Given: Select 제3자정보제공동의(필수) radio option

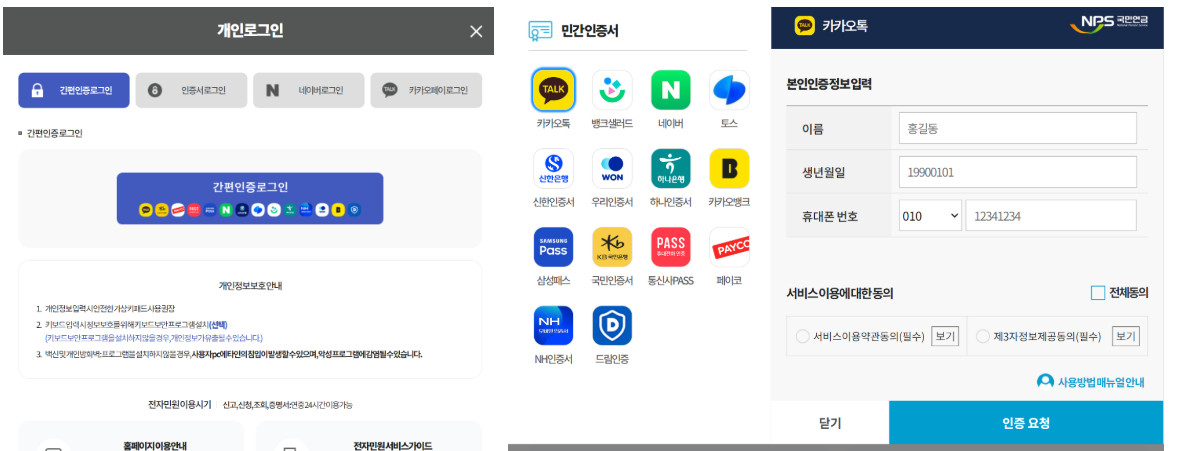Looking at the screenshot, I should pyautogui.click(x=983, y=337).
